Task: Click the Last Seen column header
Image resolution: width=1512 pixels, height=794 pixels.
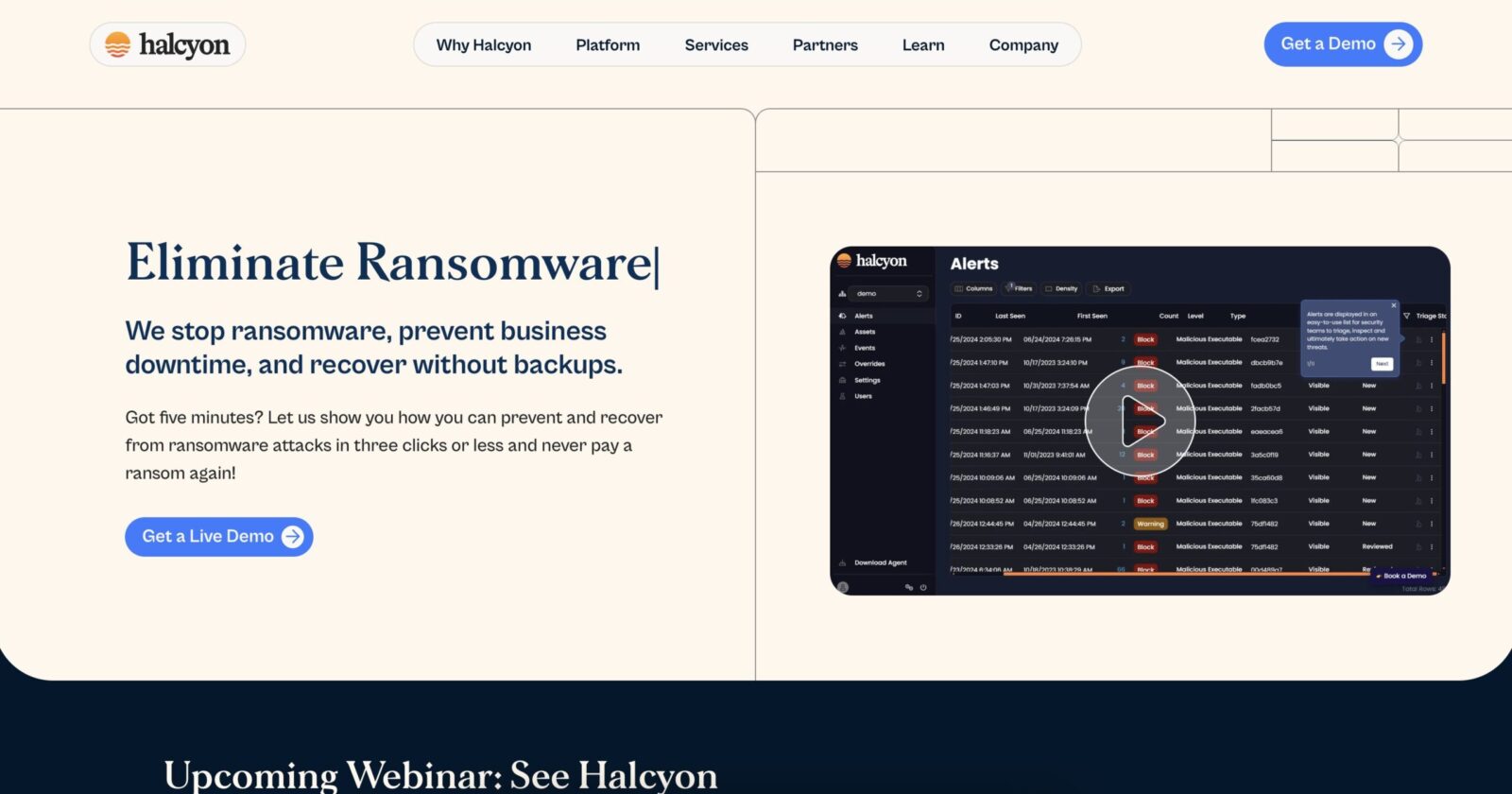Action: [1009, 316]
